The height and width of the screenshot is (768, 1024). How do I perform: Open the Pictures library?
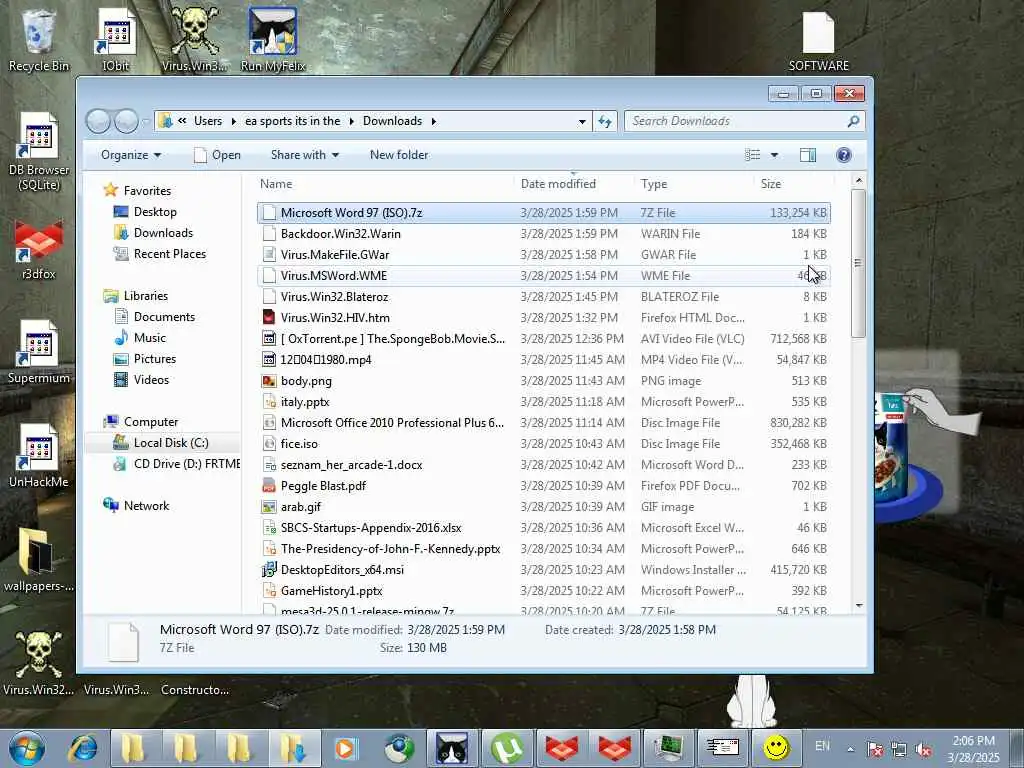155,359
